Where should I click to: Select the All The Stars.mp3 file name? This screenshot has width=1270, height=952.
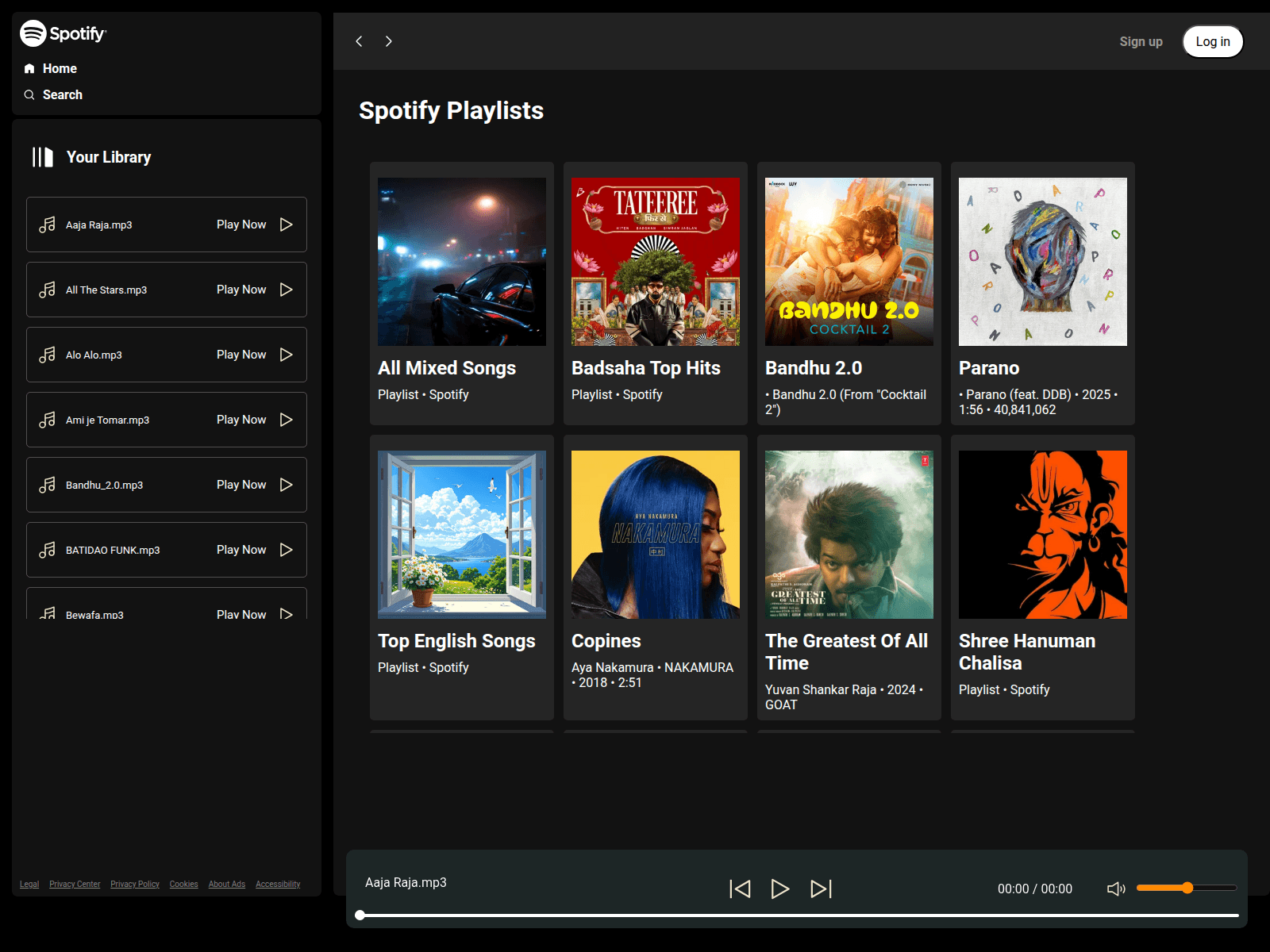click(106, 290)
